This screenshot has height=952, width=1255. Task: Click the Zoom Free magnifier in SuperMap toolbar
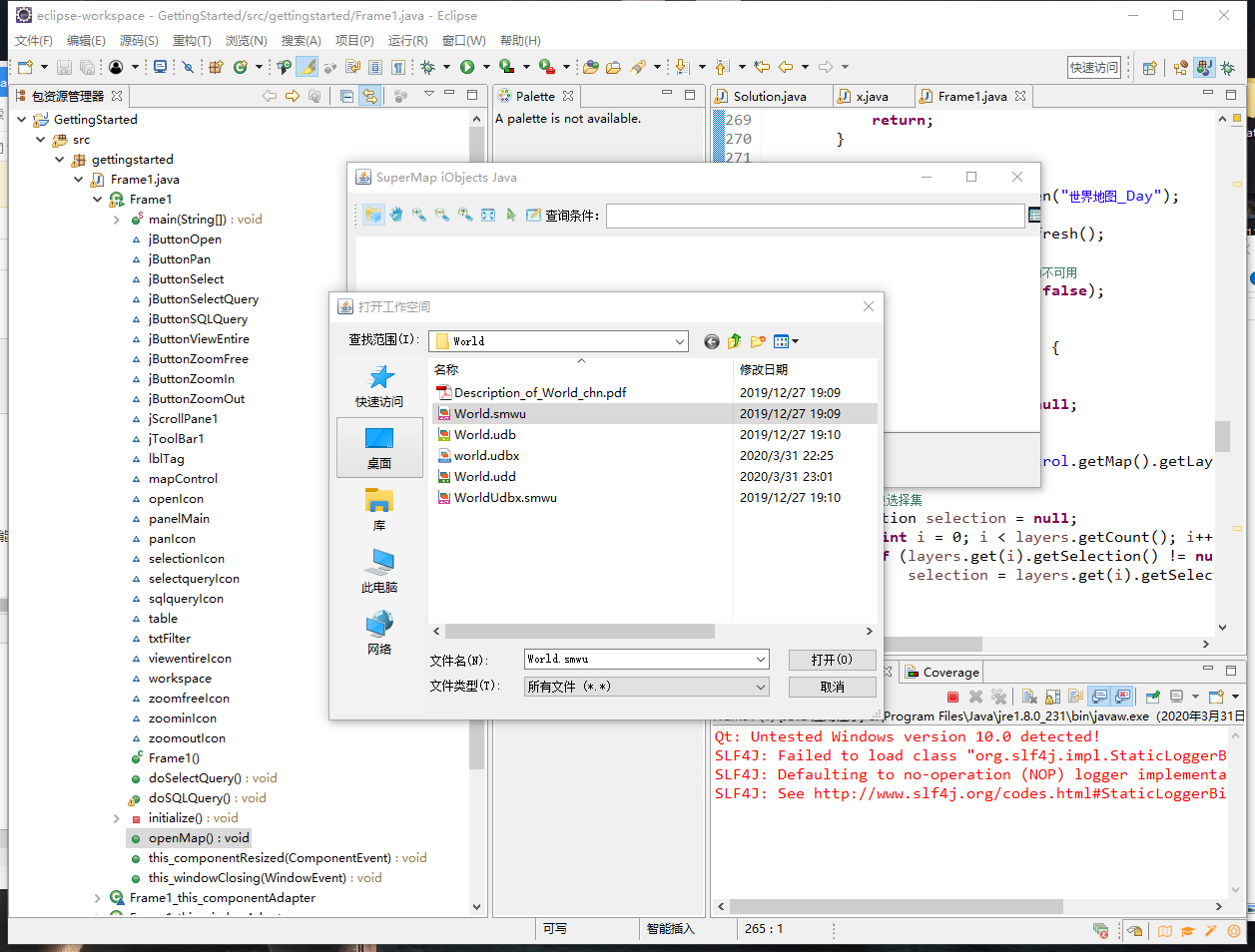tap(465, 215)
